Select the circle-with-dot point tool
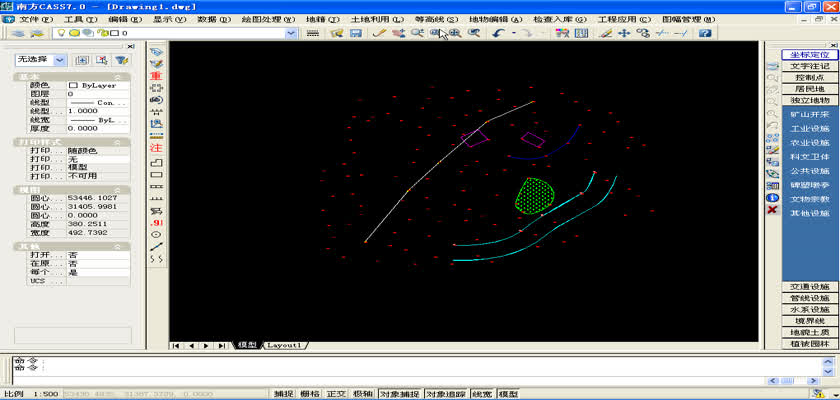Image resolution: width=840 pixels, height=400 pixels. click(156, 235)
